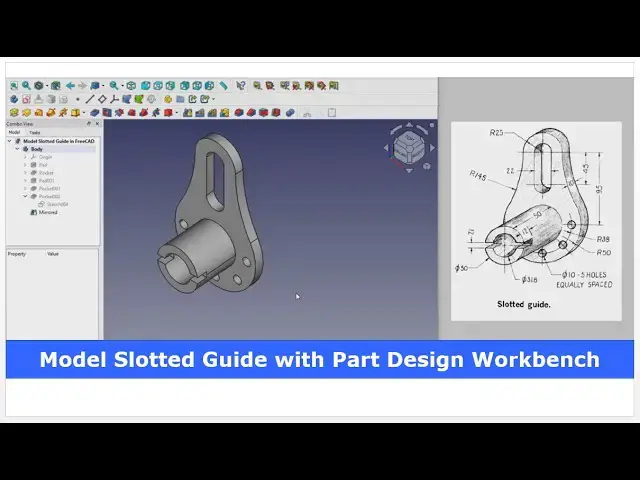Collapse the Body tree node
Viewport: 640px width, 480px height.
coord(18,149)
